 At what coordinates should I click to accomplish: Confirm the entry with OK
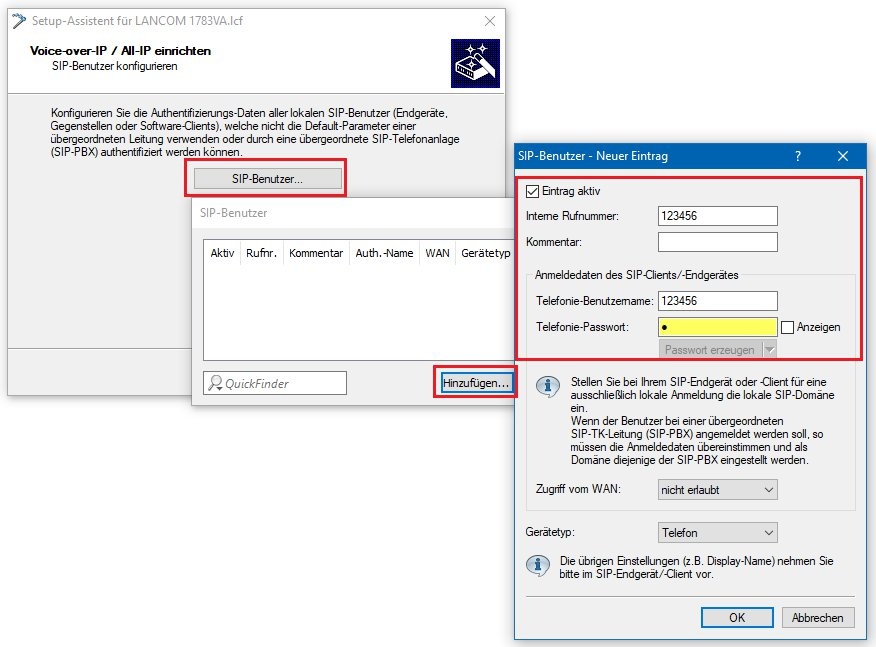point(737,617)
